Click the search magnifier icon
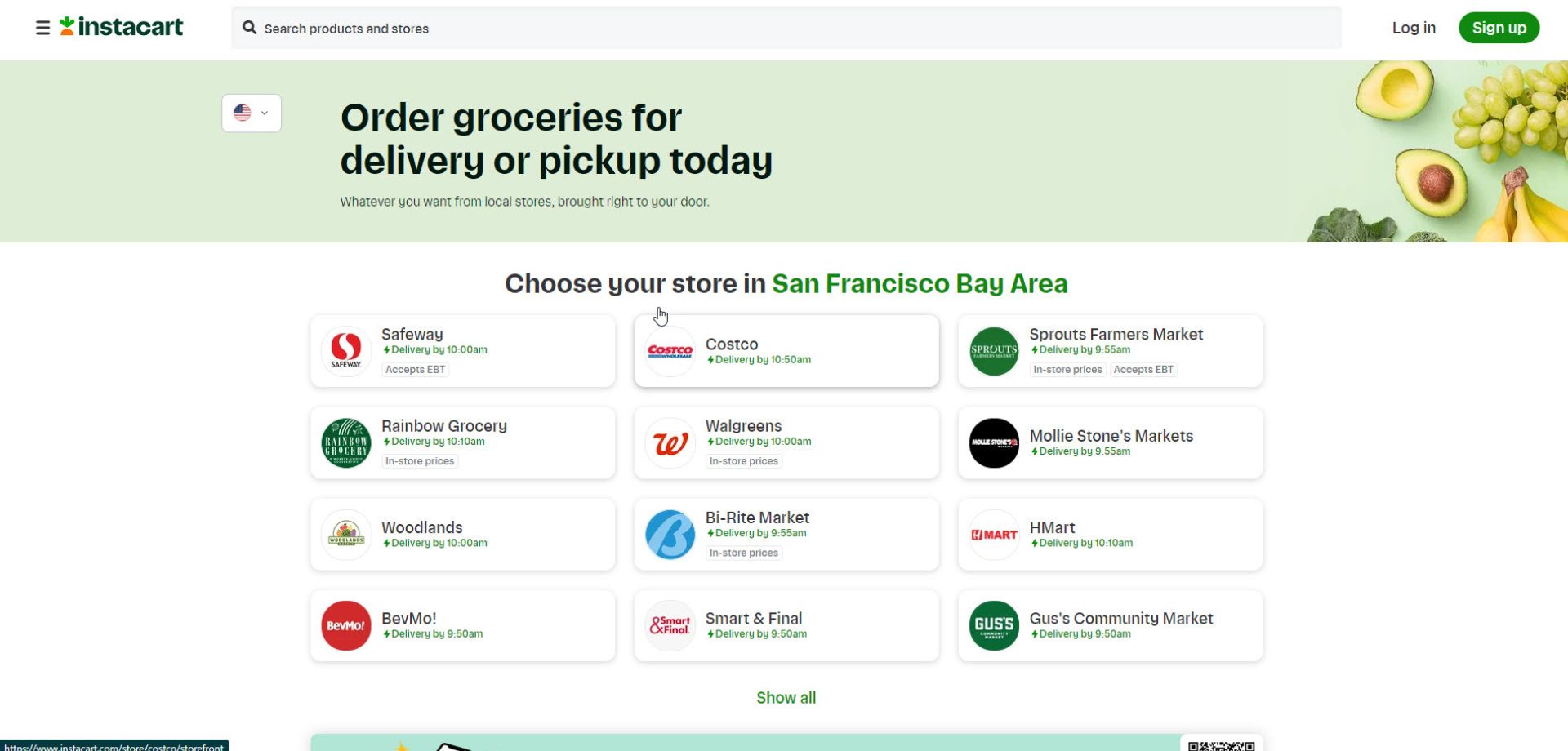 click(x=250, y=28)
